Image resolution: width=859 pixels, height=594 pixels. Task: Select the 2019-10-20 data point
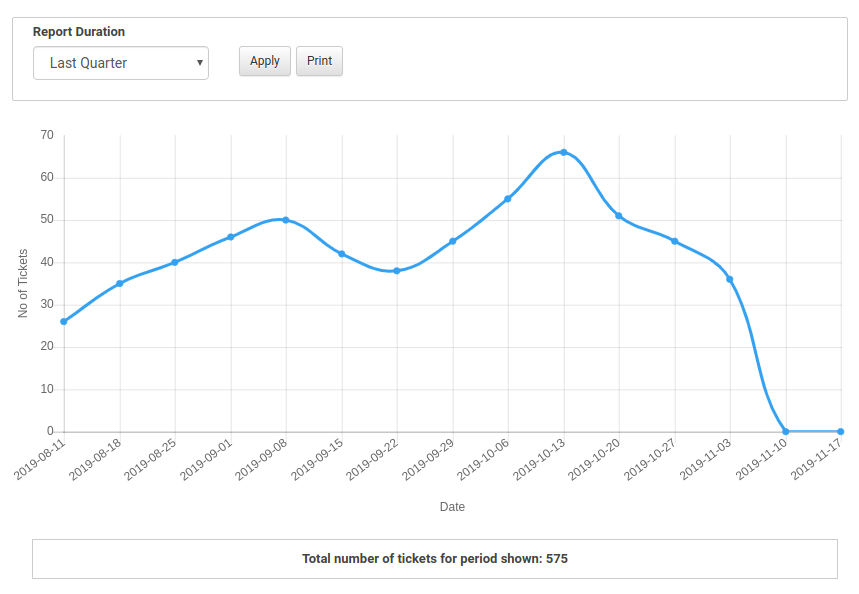click(x=619, y=216)
